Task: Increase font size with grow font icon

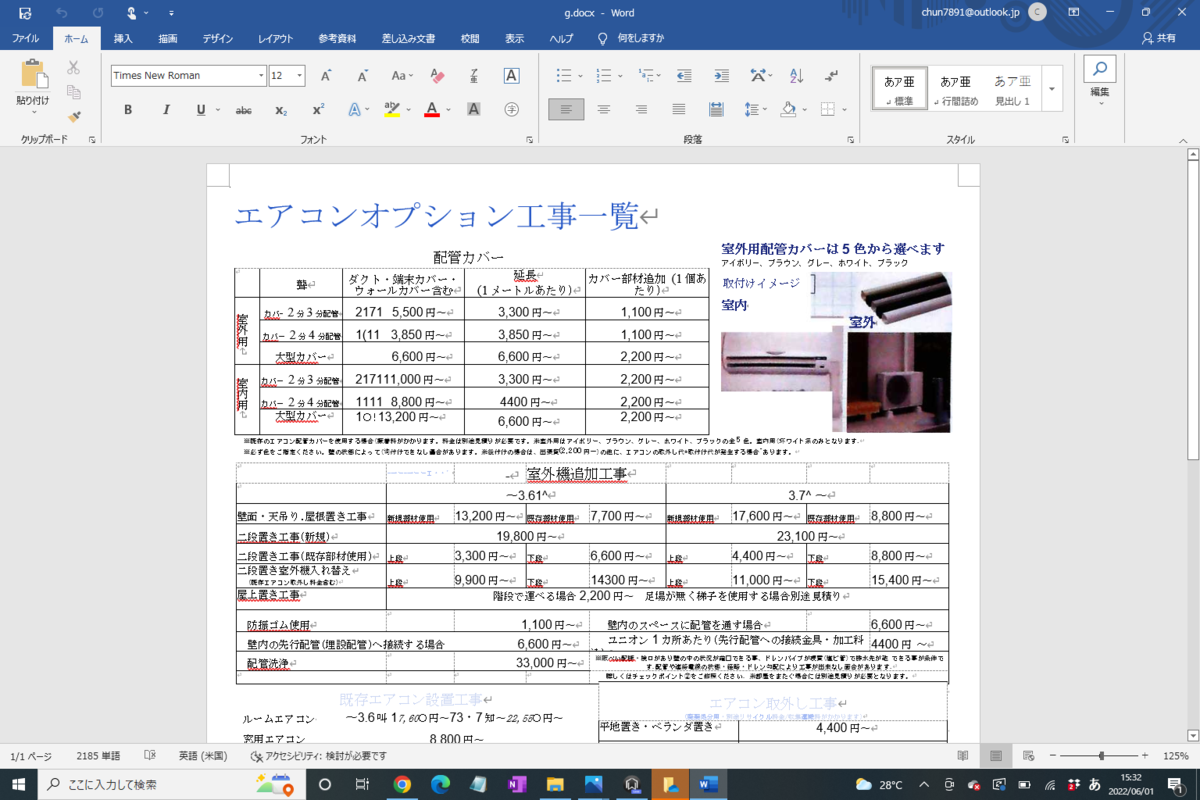Action: [x=326, y=76]
